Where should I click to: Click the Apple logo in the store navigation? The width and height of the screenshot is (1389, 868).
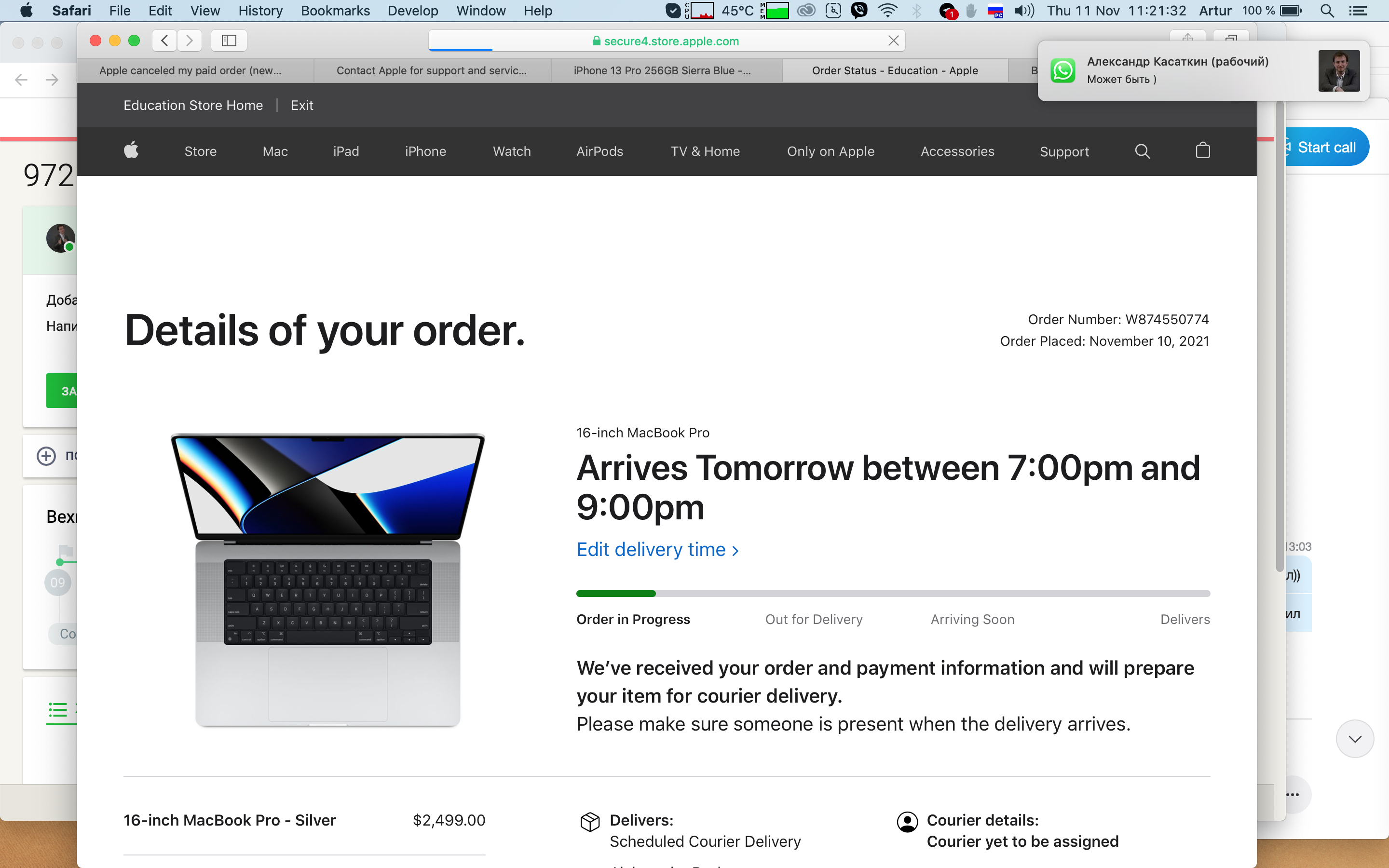[x=132, y=150]
